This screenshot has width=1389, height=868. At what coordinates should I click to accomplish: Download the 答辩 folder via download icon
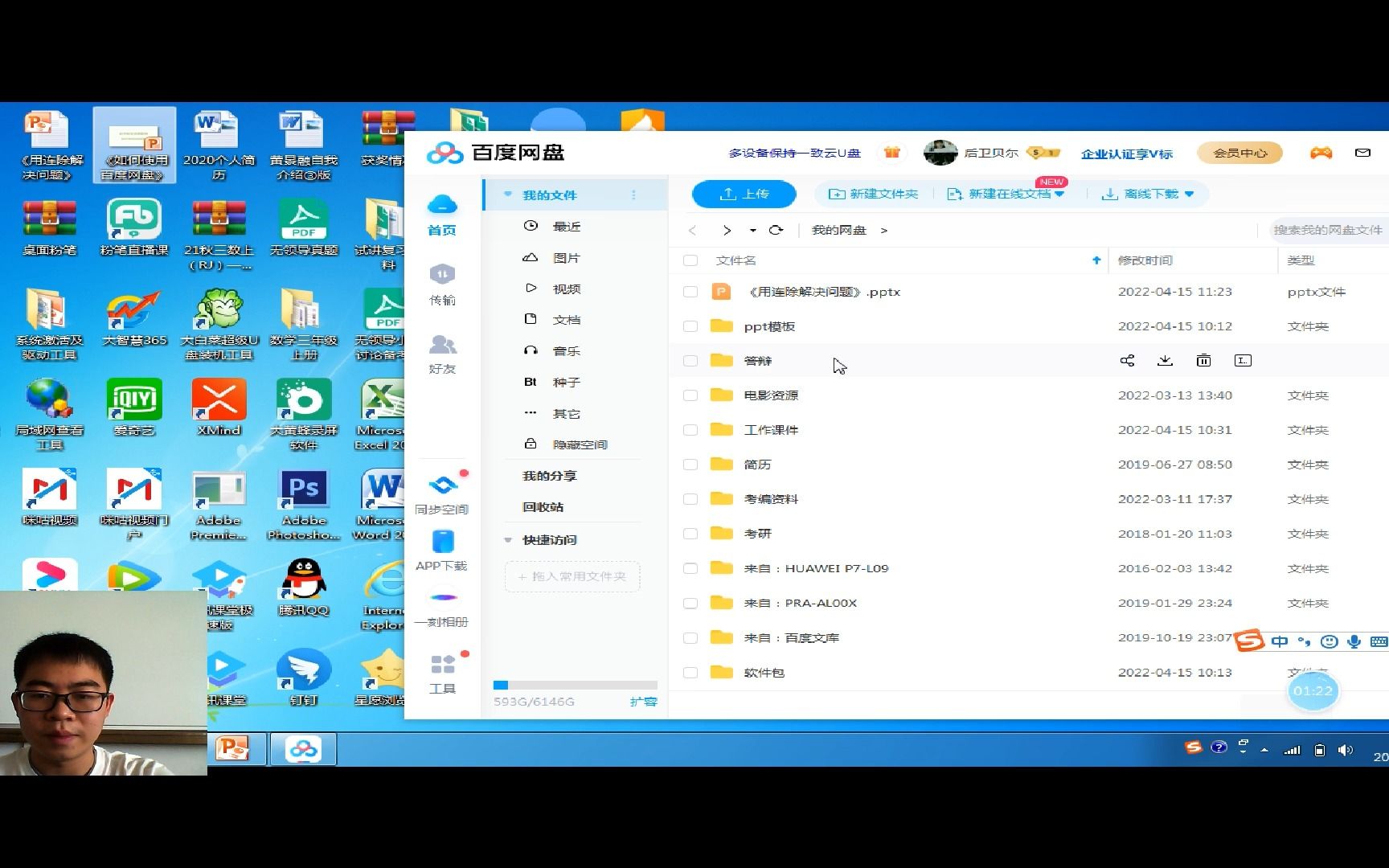click(1165, 360)
